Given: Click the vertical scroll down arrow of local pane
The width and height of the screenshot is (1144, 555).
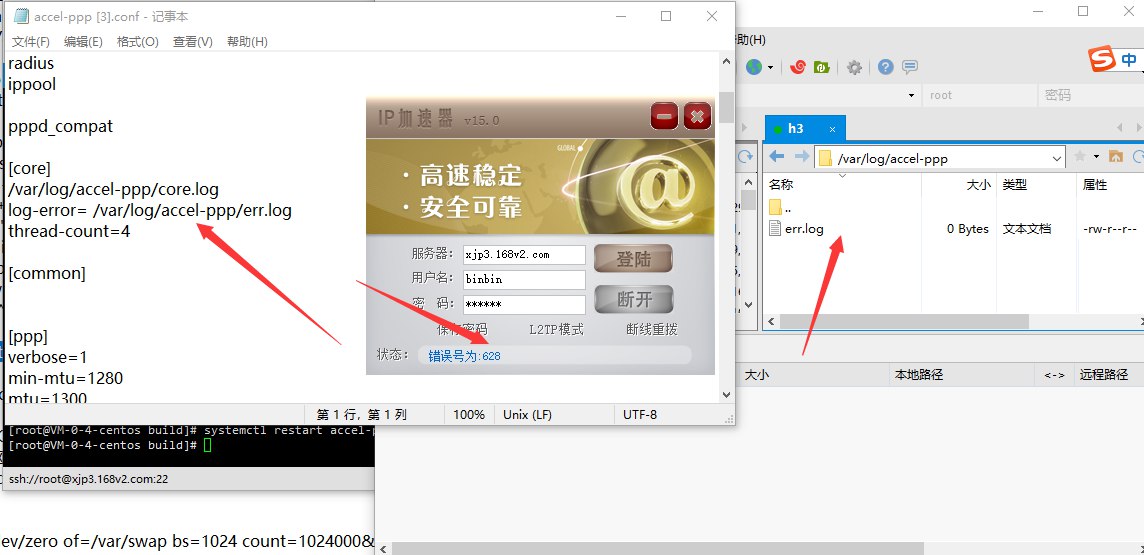Looking at the screenshot, I should [x=748, y=306].
